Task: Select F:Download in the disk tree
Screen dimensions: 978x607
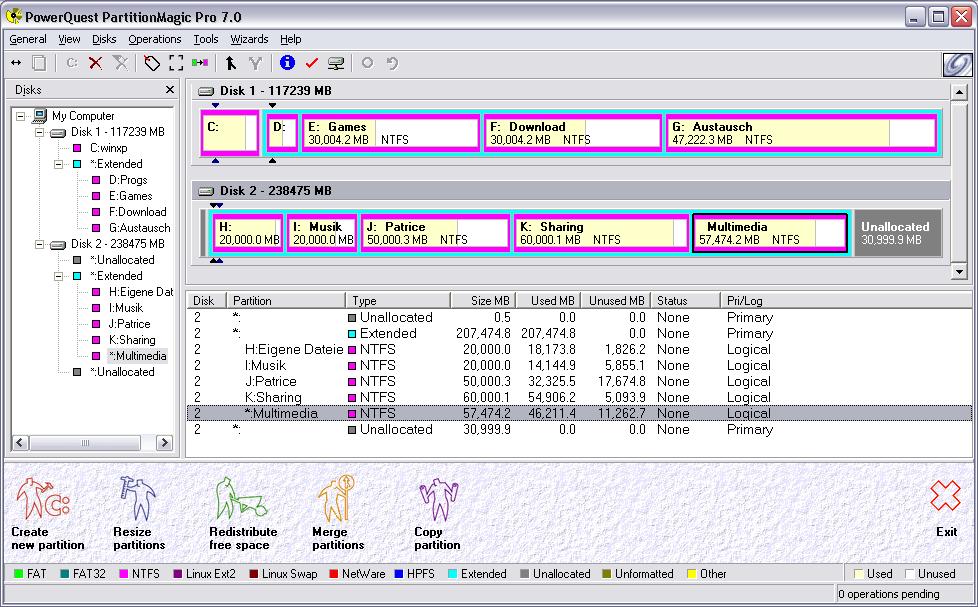Action: coord(137,212)
